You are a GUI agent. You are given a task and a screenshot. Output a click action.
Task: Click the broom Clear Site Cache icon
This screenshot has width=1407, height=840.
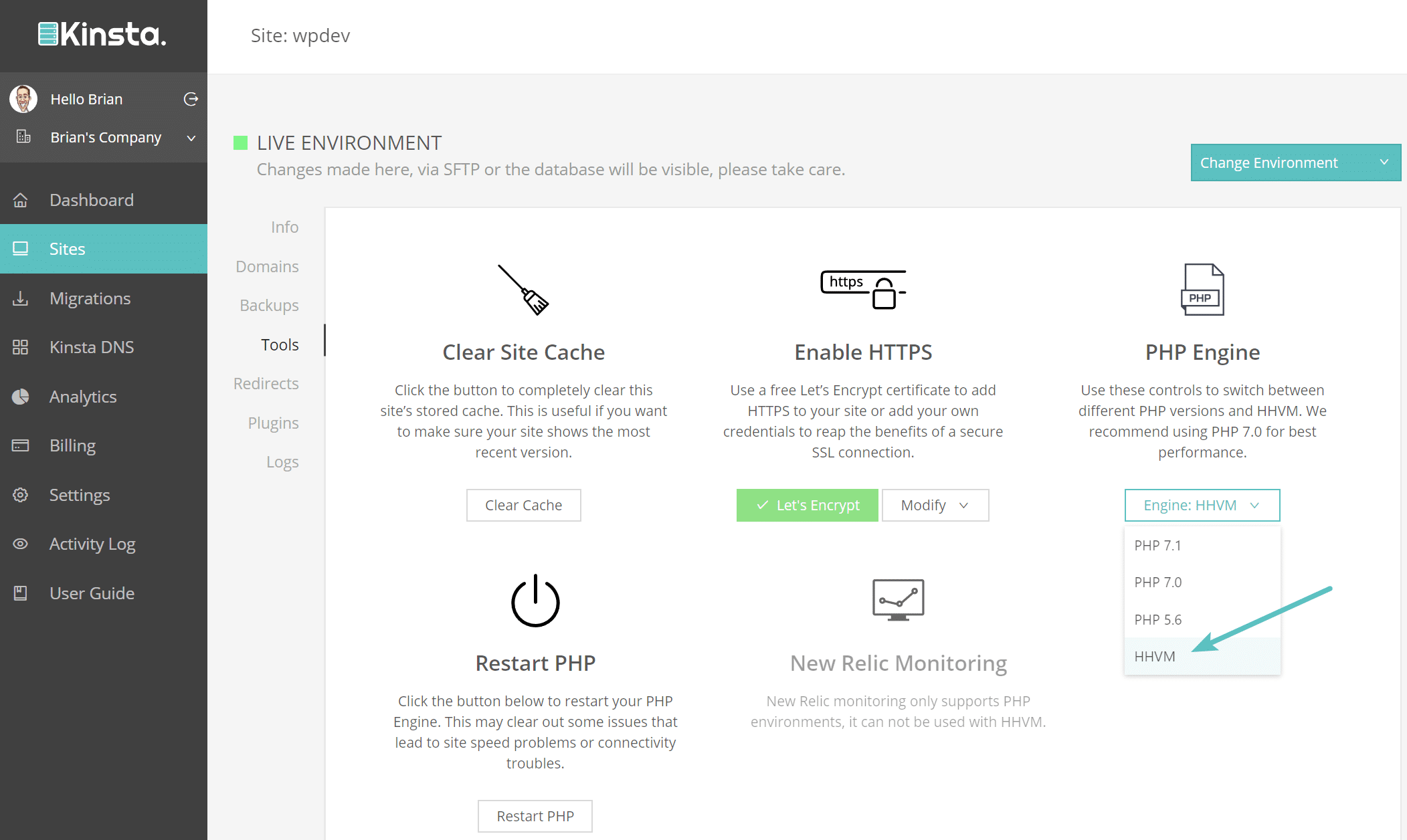523,290
